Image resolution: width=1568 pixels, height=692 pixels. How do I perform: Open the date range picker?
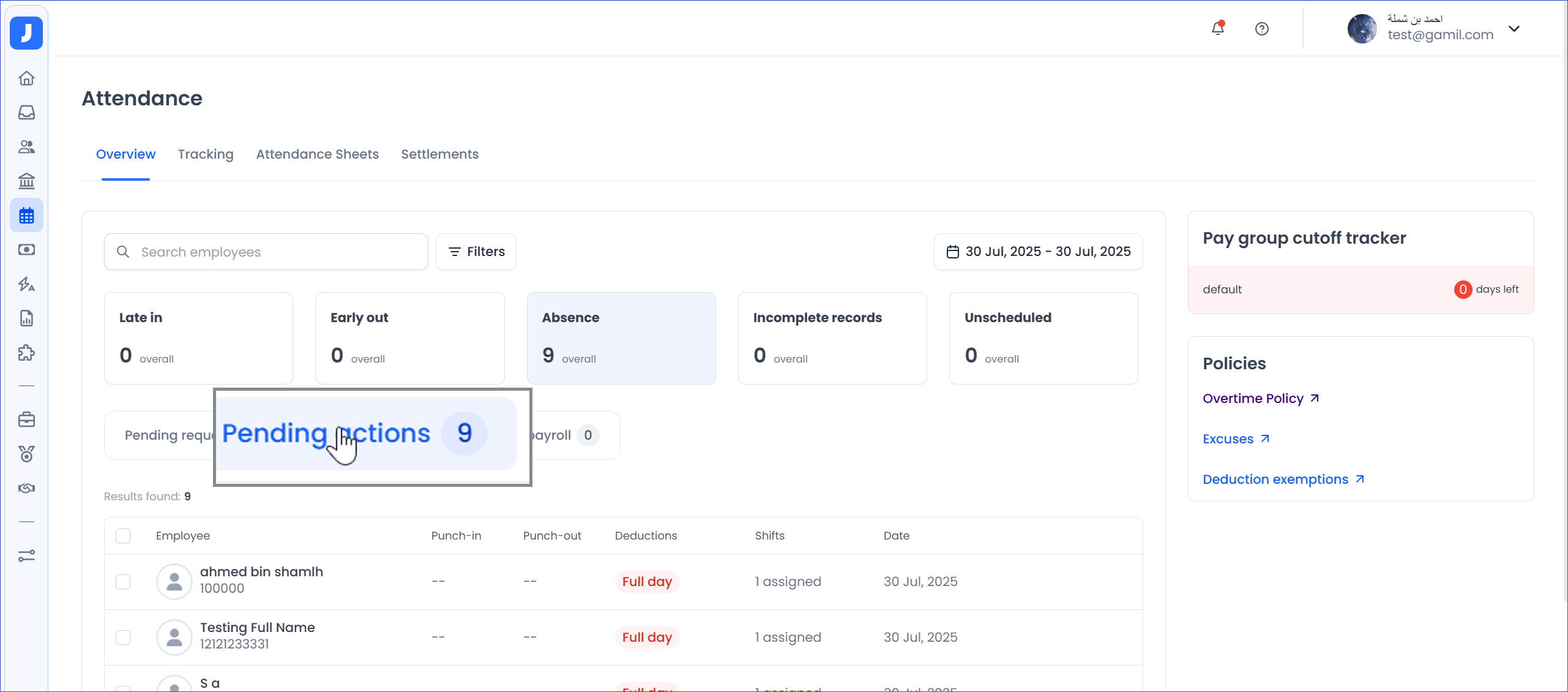[x=1038, y=252]
